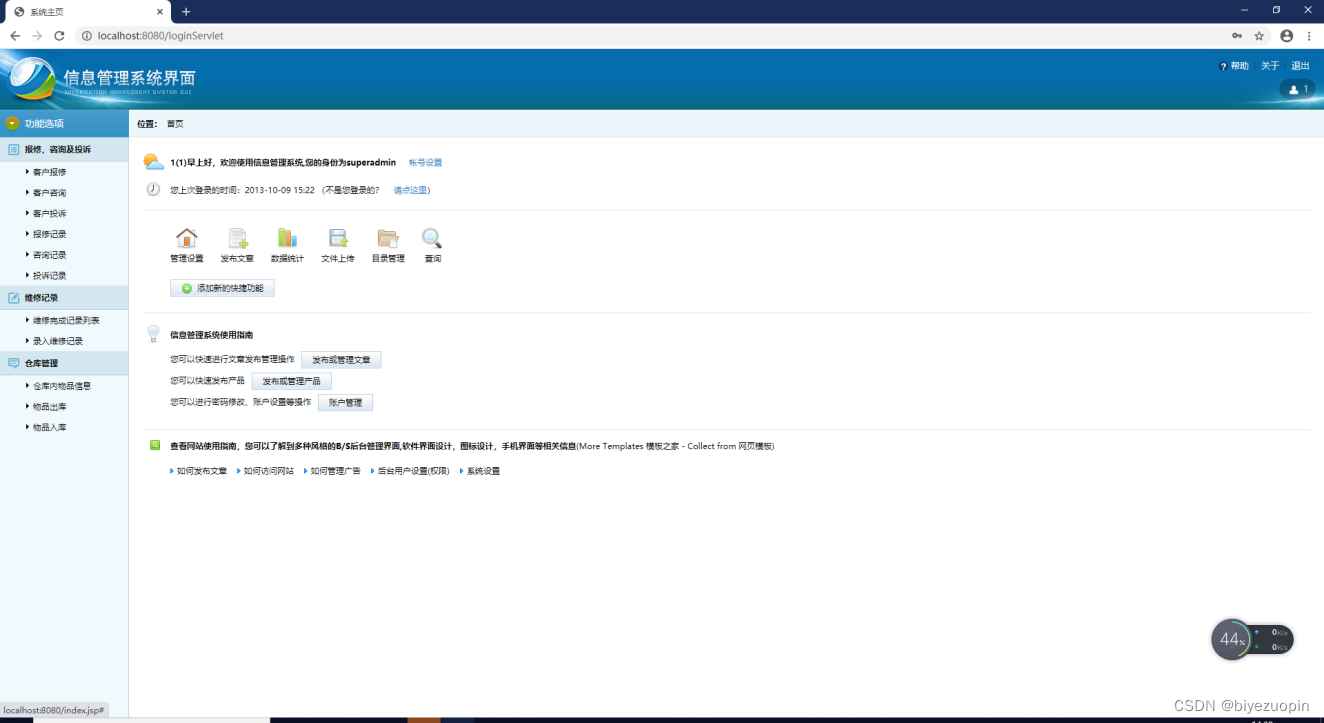This screenshot has height=723, width=1324.
Task: Click the green icon beside 查看网站使用指南
Action: tap(155, 445)
